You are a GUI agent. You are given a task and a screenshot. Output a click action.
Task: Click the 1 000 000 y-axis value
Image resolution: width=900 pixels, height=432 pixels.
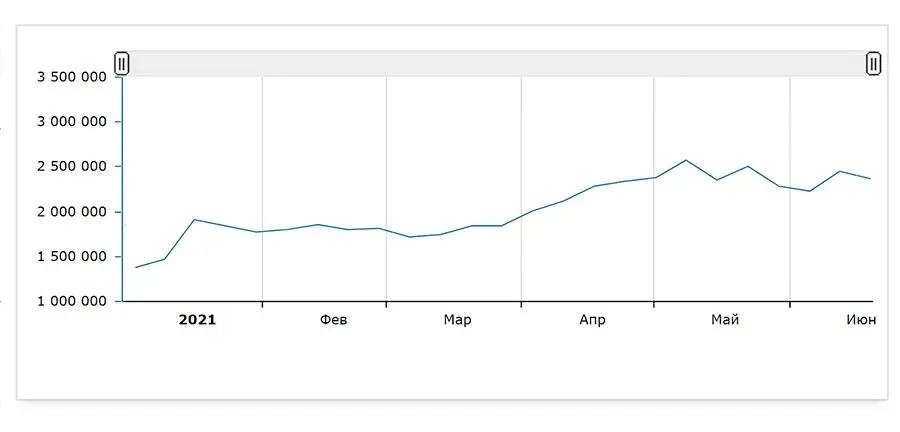(71, 301)
